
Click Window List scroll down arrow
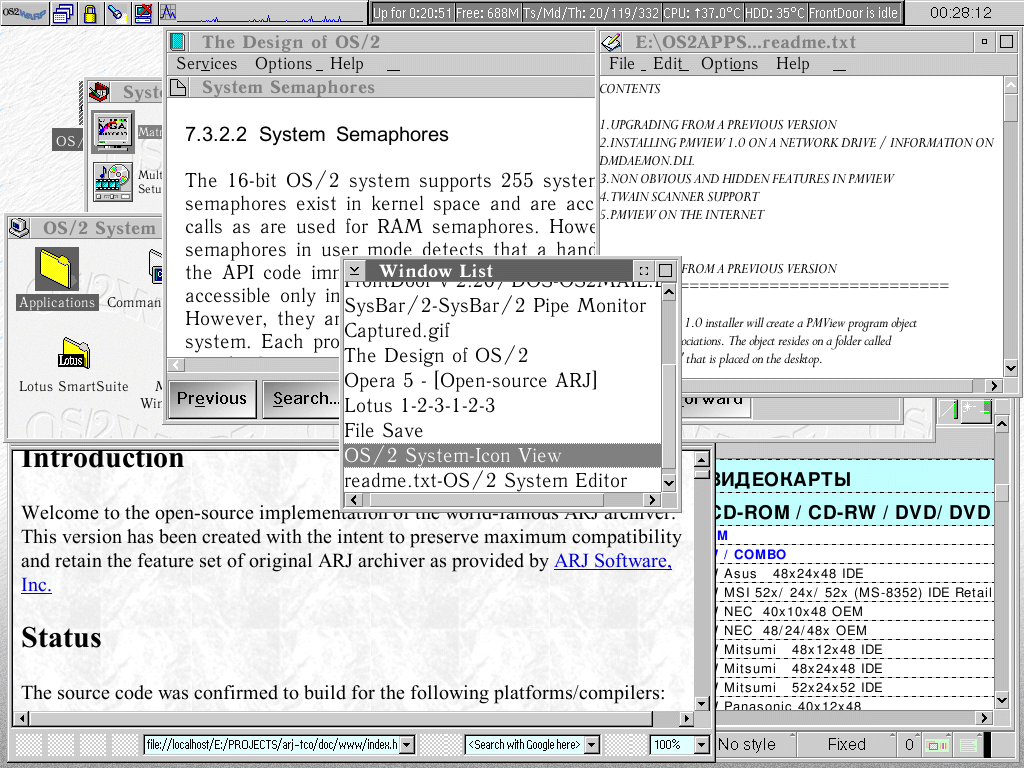coord(669,483)
